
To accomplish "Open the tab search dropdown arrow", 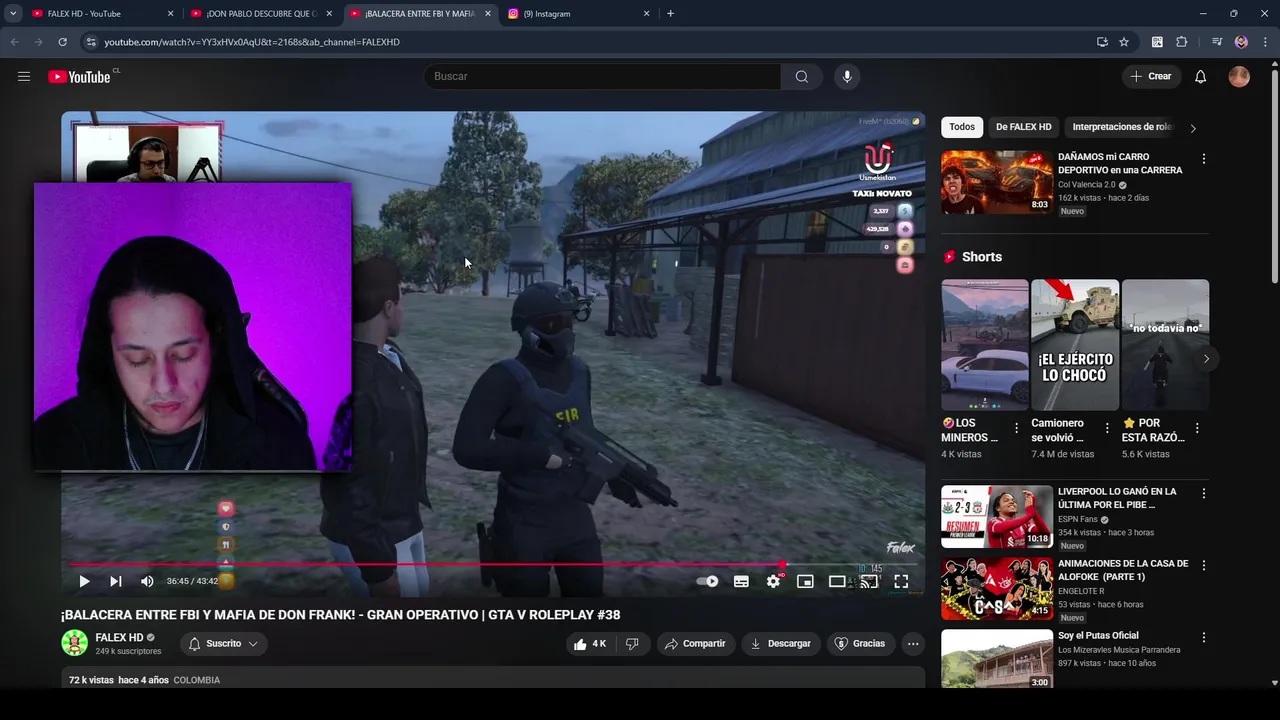I will (13, 14).
